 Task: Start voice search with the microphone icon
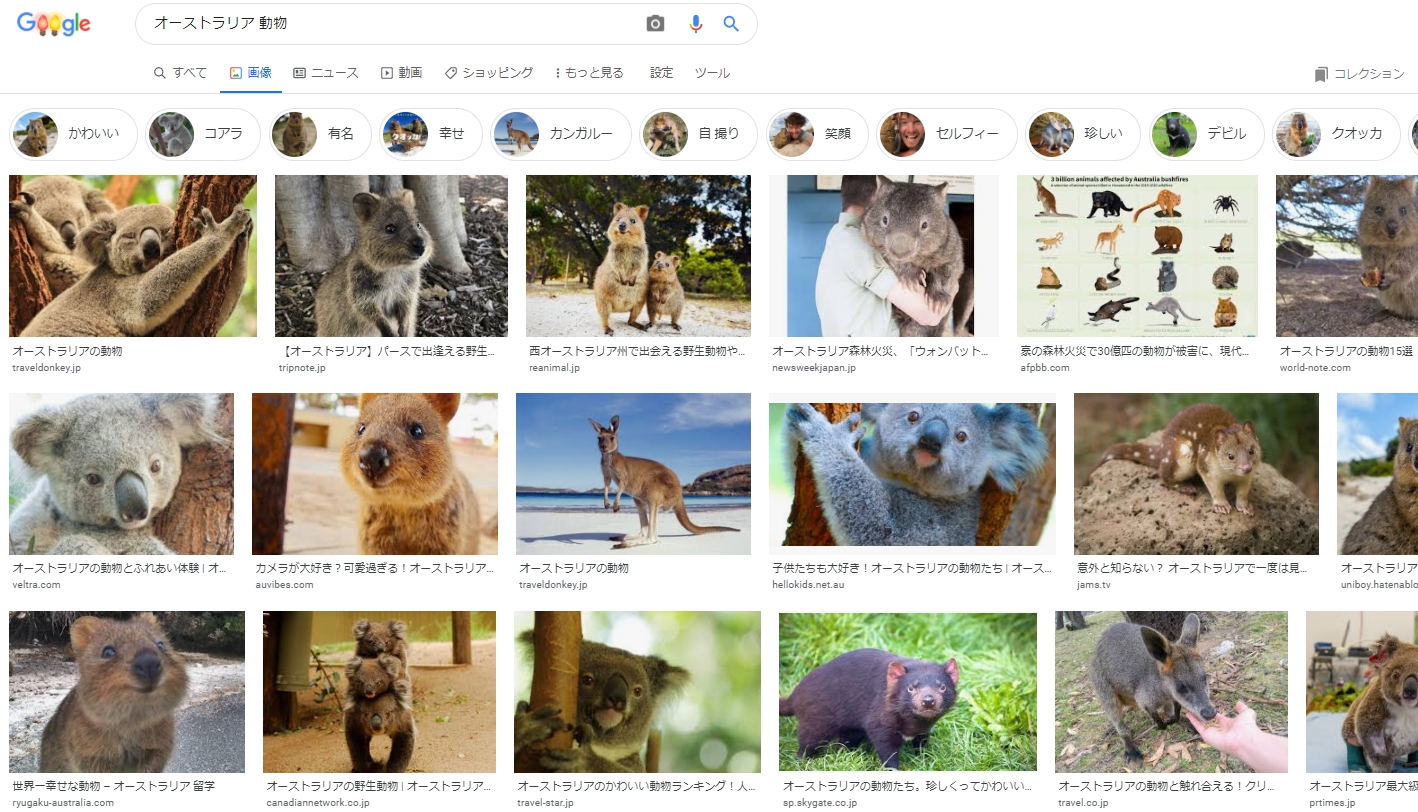[696, 23]
